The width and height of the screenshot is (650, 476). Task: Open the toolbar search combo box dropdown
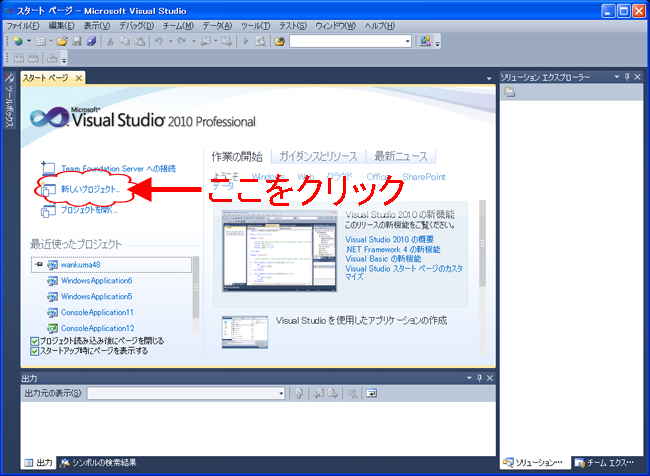[x=407, y=41]
